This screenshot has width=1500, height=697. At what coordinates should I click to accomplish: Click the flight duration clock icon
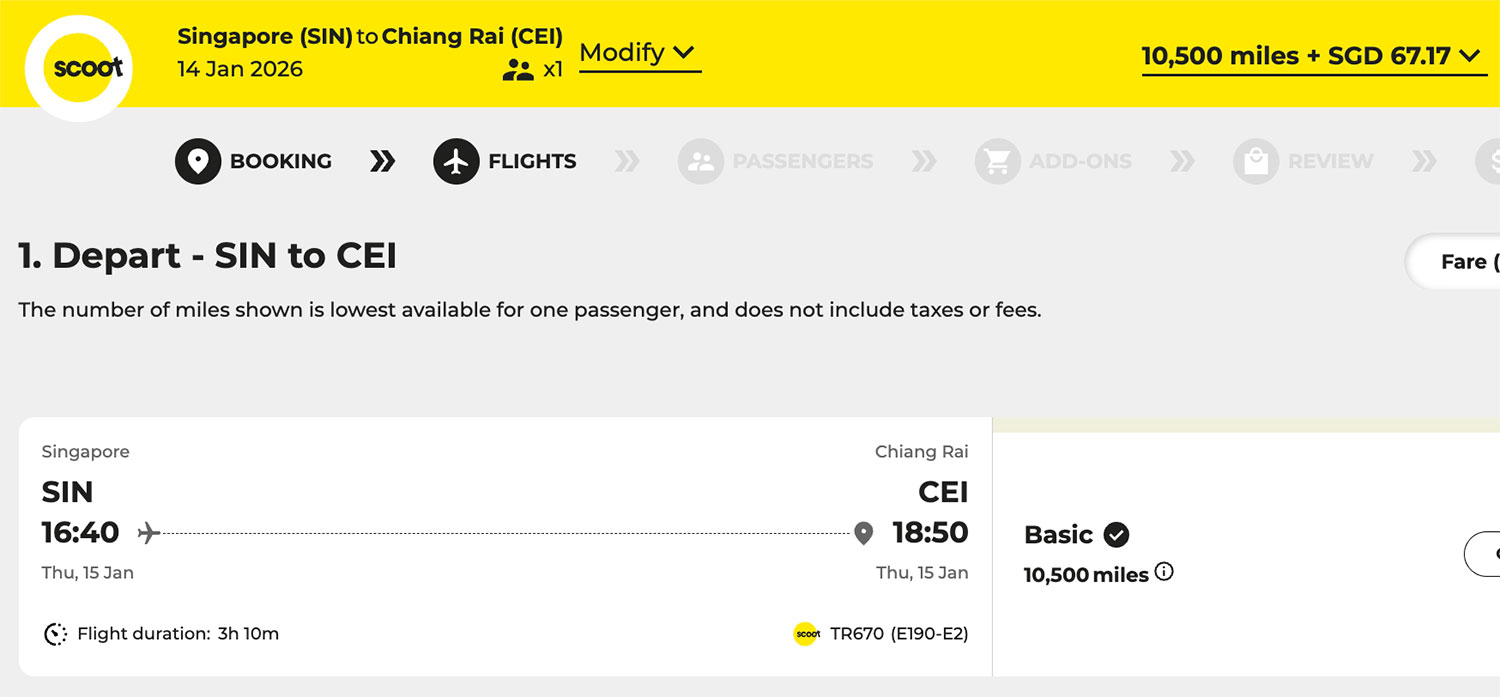pyautogui.click(x=56, y=633)
